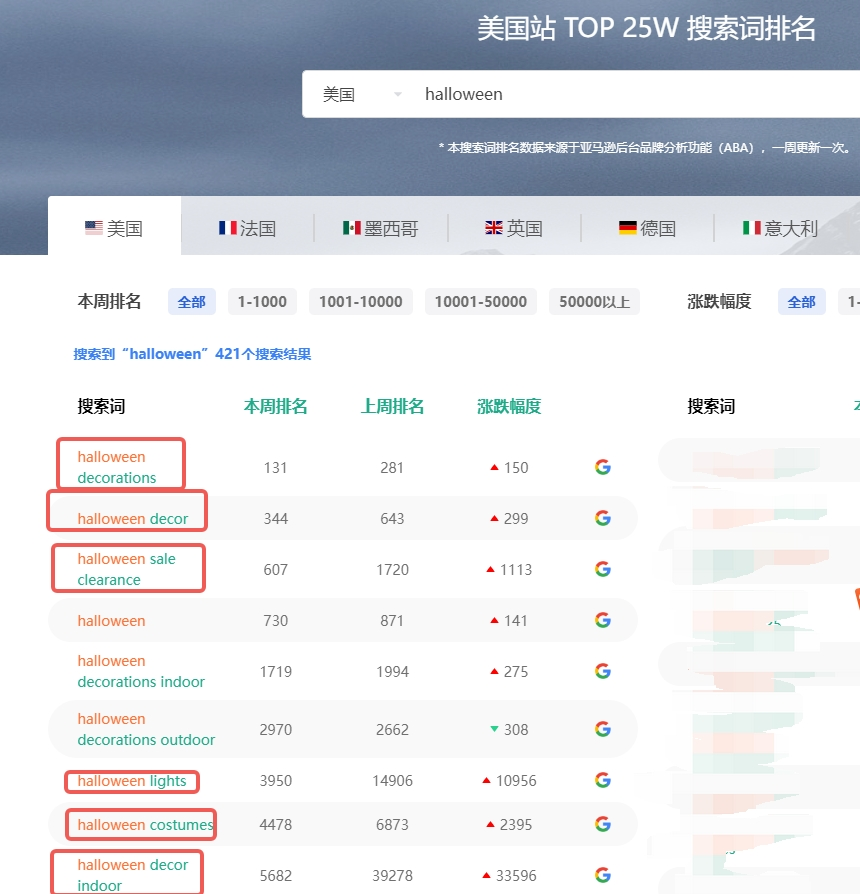Click Google icon for halloween decor indoor
Image resolution: width=860 pixels, height=894 pixels.
[x=602, y=875]
